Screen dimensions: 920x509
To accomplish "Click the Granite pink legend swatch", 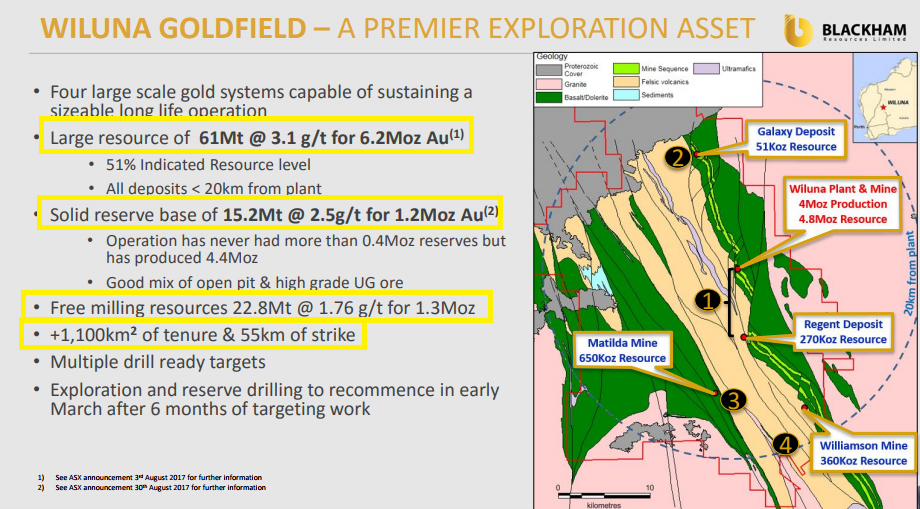I will click(548, 84).
